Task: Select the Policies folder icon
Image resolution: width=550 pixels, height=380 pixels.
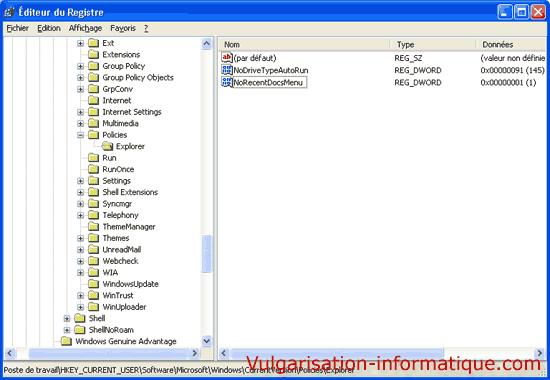Action: 94,135
